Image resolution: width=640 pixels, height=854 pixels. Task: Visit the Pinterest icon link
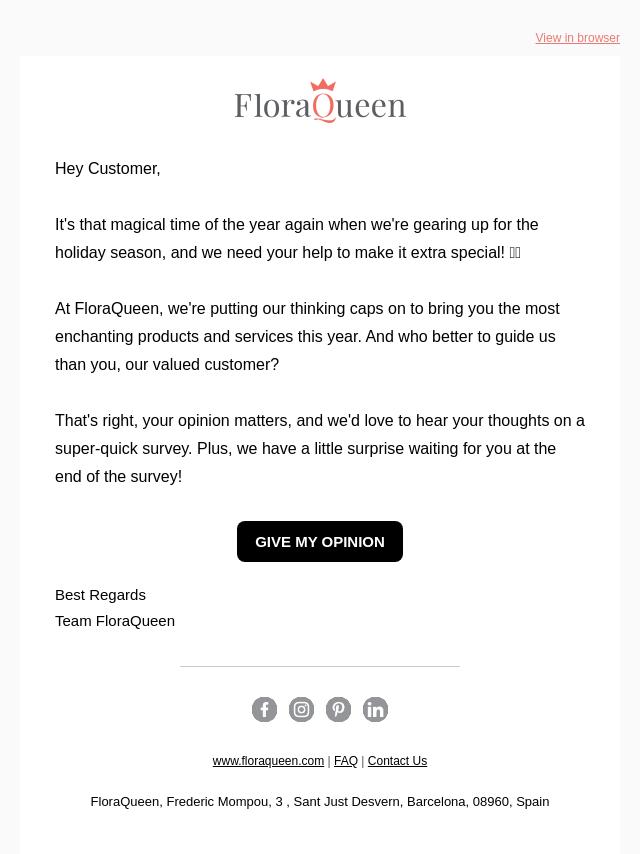[x=338, y=709]
